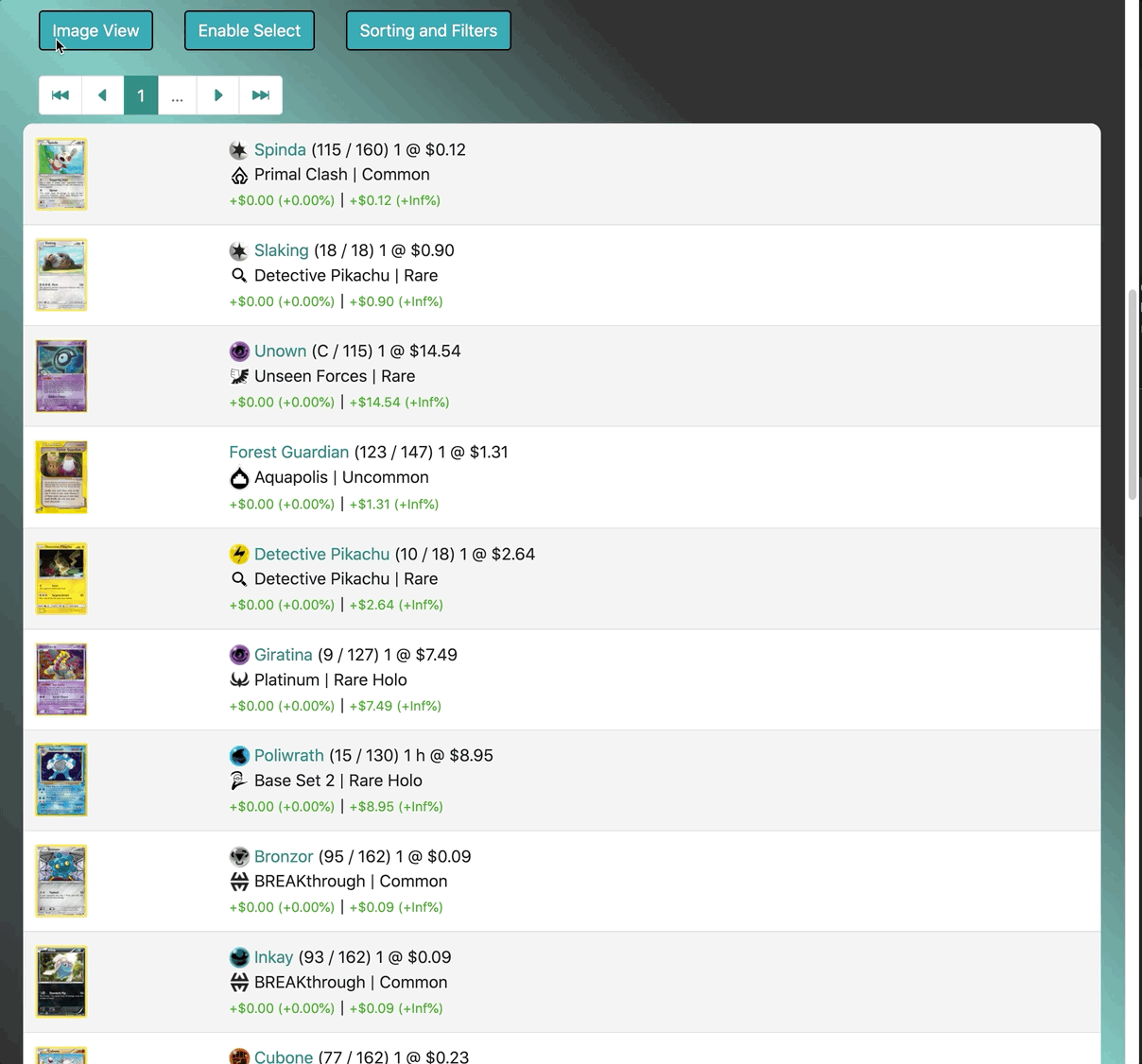This screenshot has width=1142, height=1064.
Task: Open the Poliwrath card link
Action: pos(288,755)
